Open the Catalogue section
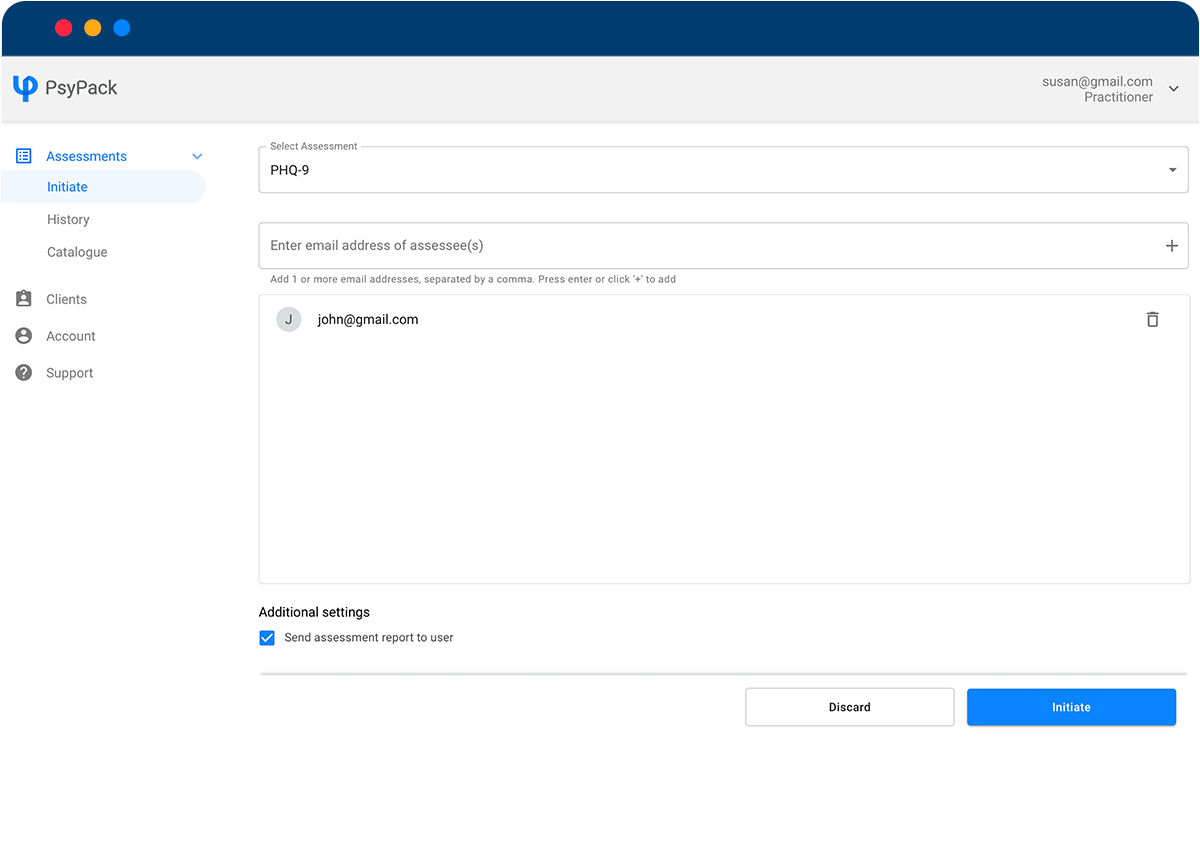The height and width of the screenshot is (846, 1200). 77,252
